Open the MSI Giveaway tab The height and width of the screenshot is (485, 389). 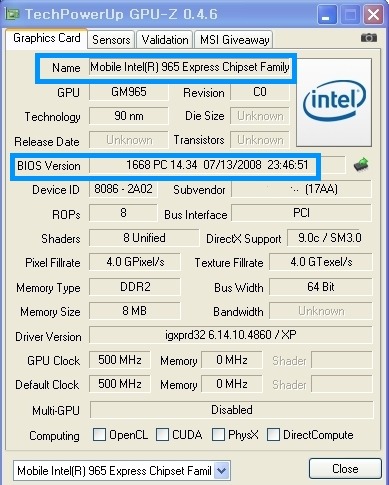coord(234,40)
